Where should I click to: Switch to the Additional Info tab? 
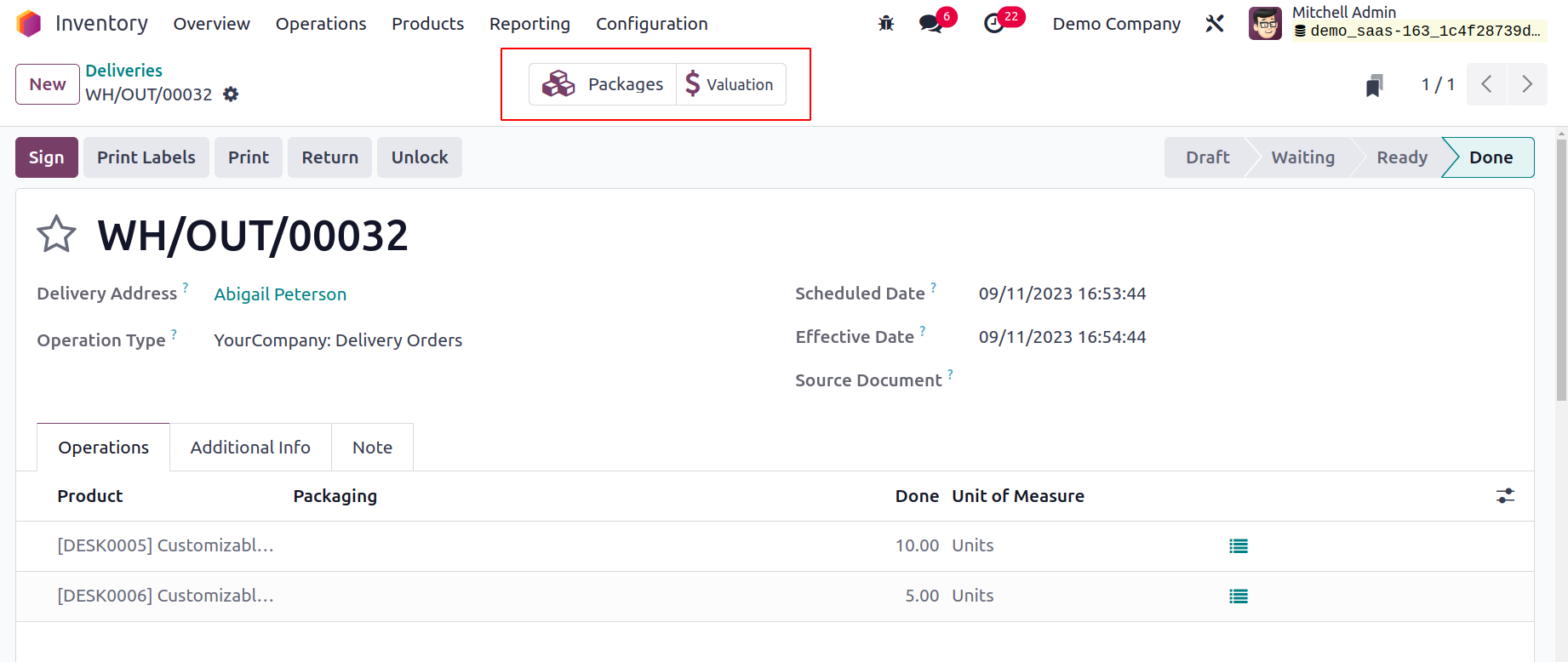pos(250,448)
